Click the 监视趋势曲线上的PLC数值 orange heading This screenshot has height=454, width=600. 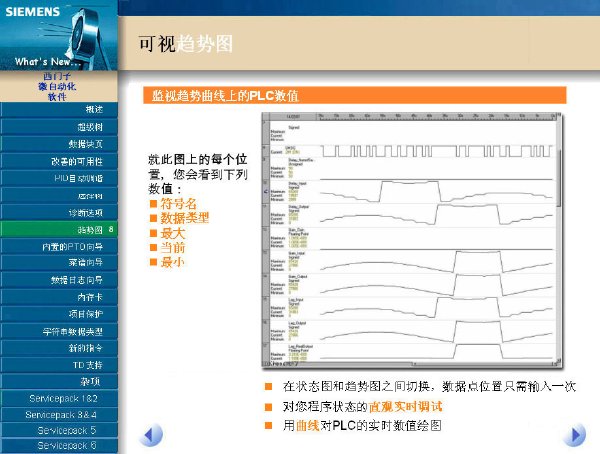[355, 95]
